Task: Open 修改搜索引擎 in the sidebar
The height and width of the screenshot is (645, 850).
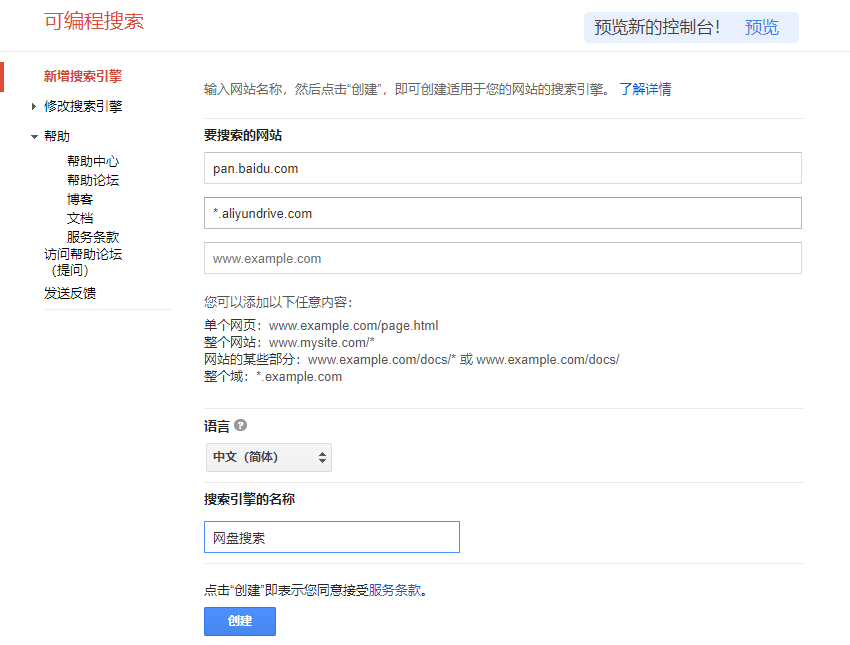Action: coord(83,106)
